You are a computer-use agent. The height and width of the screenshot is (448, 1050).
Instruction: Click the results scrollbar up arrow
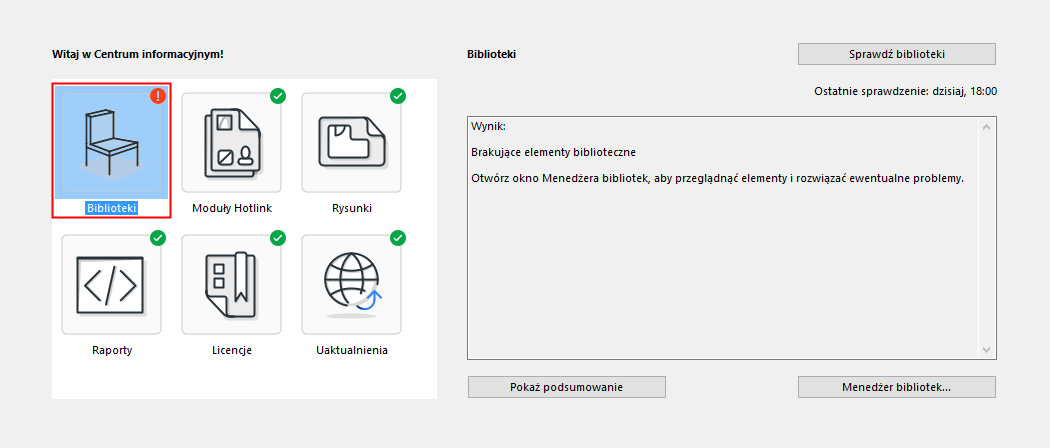click(x=988, y=127)
